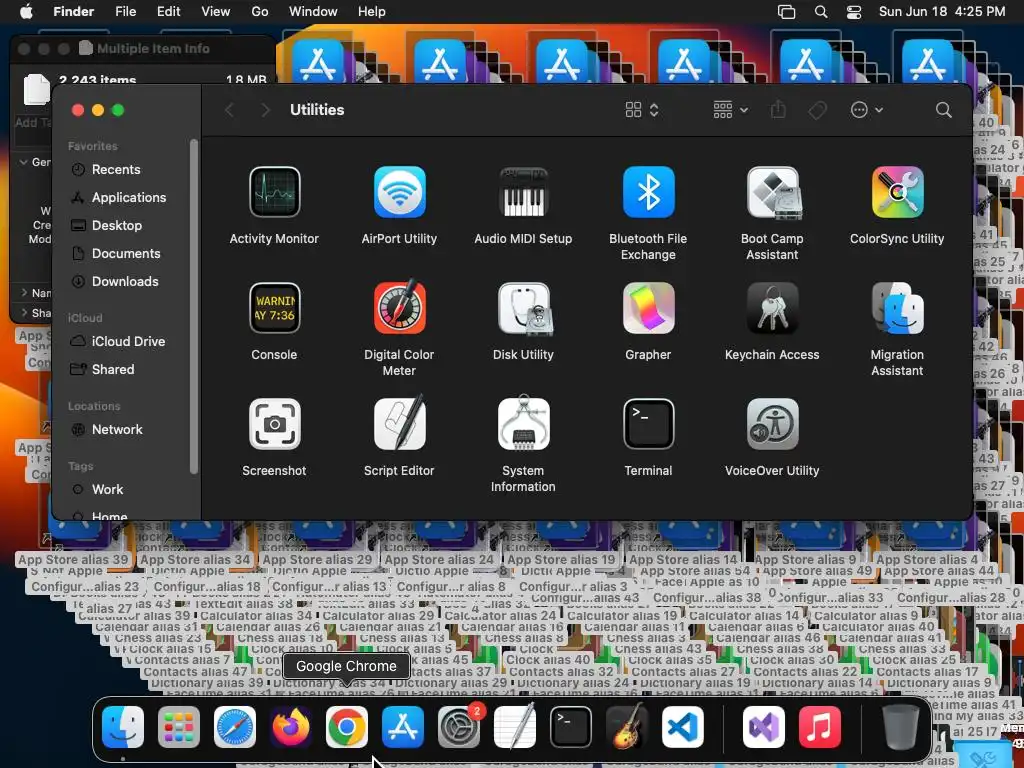
Task: Open the Apple menu
Action: coord(26,11)
